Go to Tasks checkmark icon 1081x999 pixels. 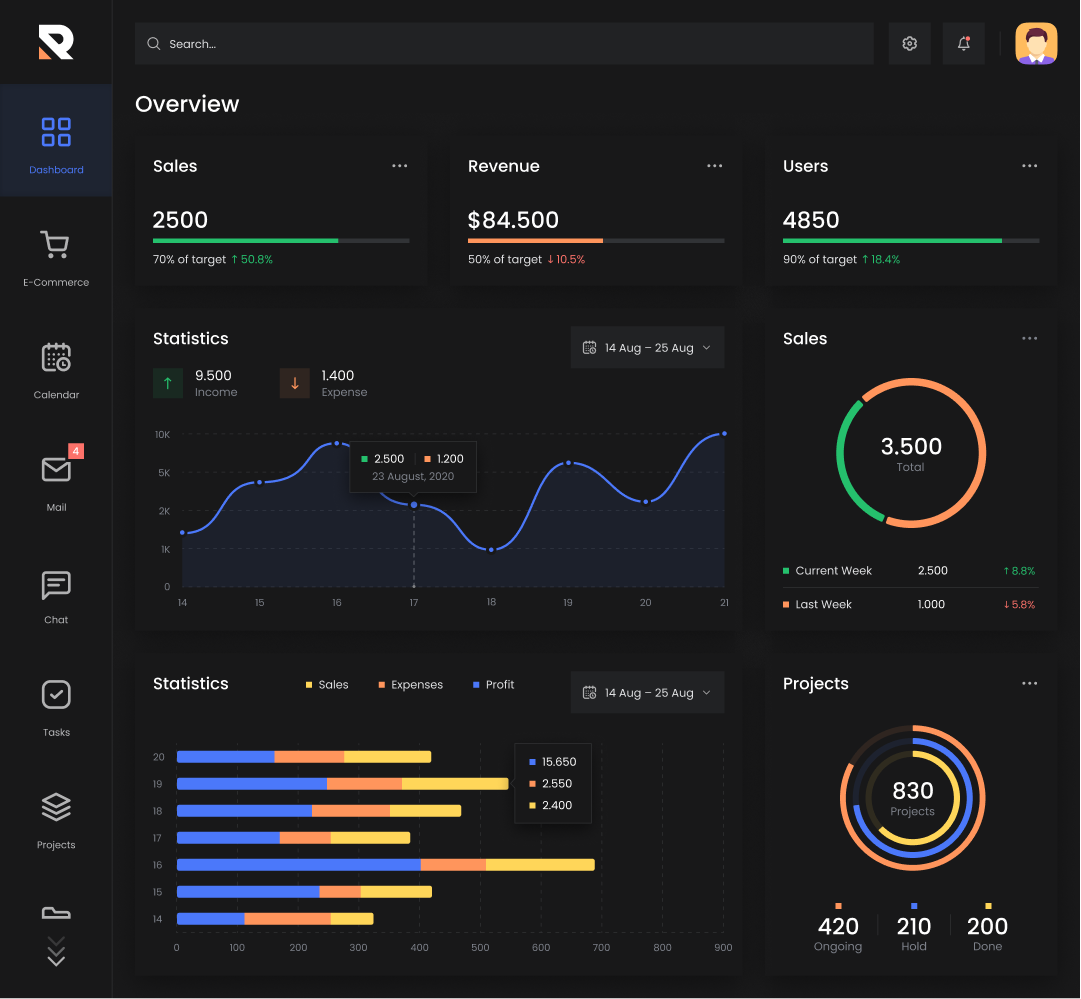[x=56, y=694]
